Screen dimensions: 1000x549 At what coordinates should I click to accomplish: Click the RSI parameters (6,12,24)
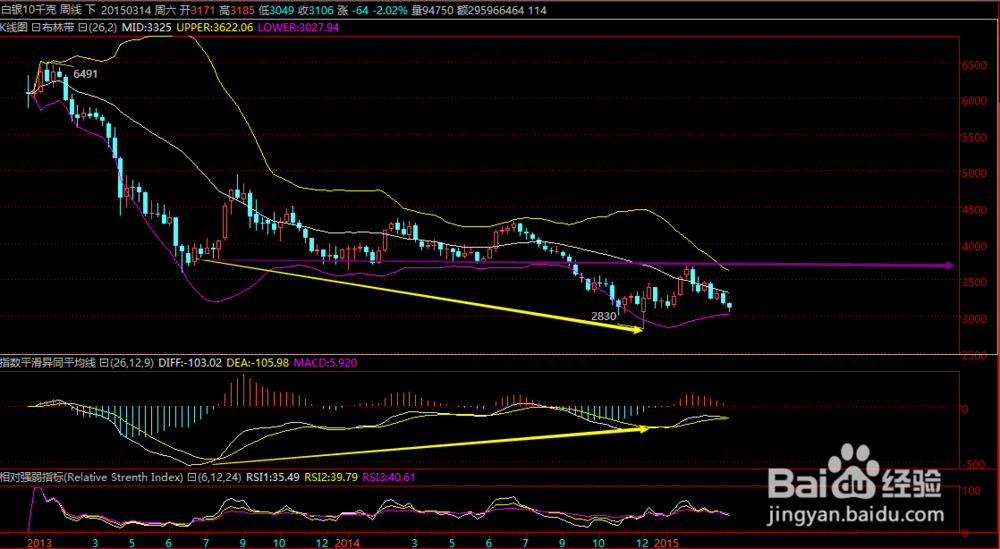(219, 477)
